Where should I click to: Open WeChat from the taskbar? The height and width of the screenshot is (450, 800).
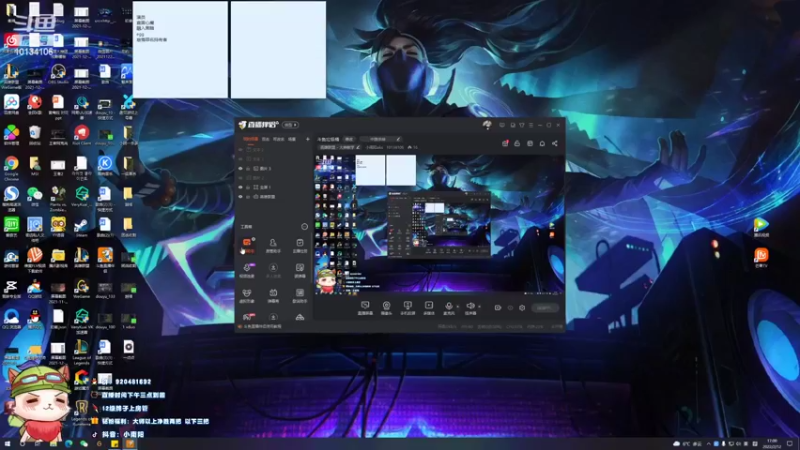(84, 444)
